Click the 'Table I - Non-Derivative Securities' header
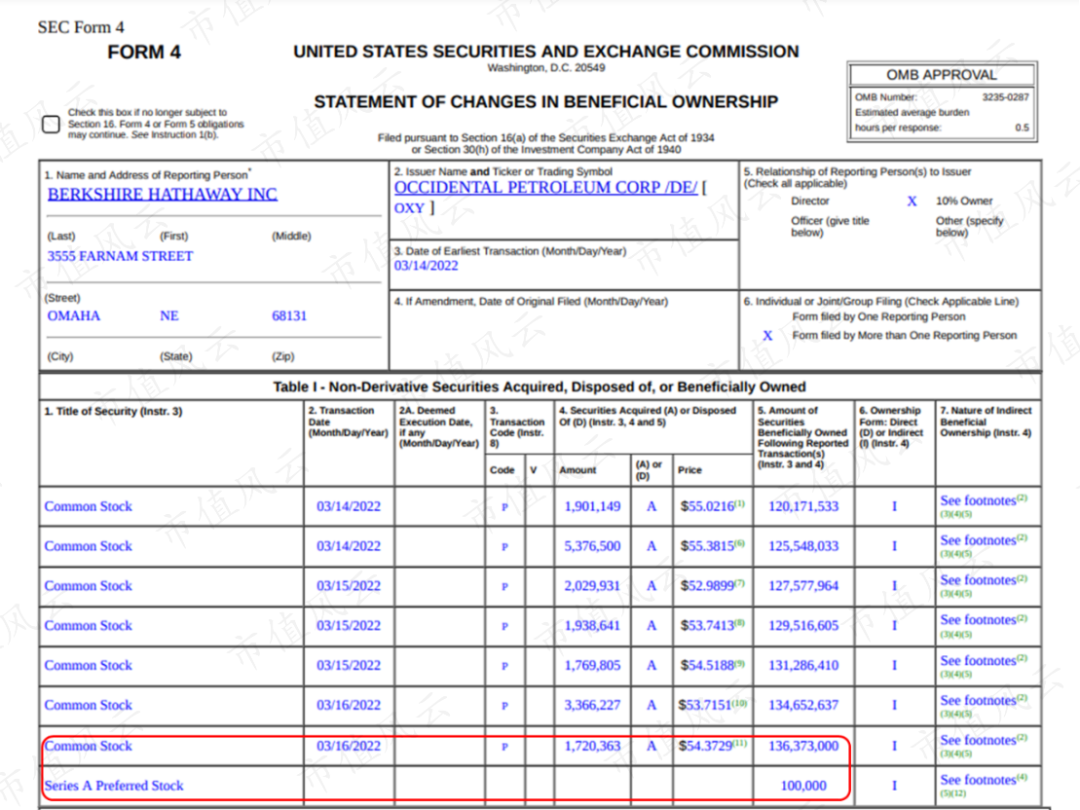The image size is (1080, 810). [539, 386]
